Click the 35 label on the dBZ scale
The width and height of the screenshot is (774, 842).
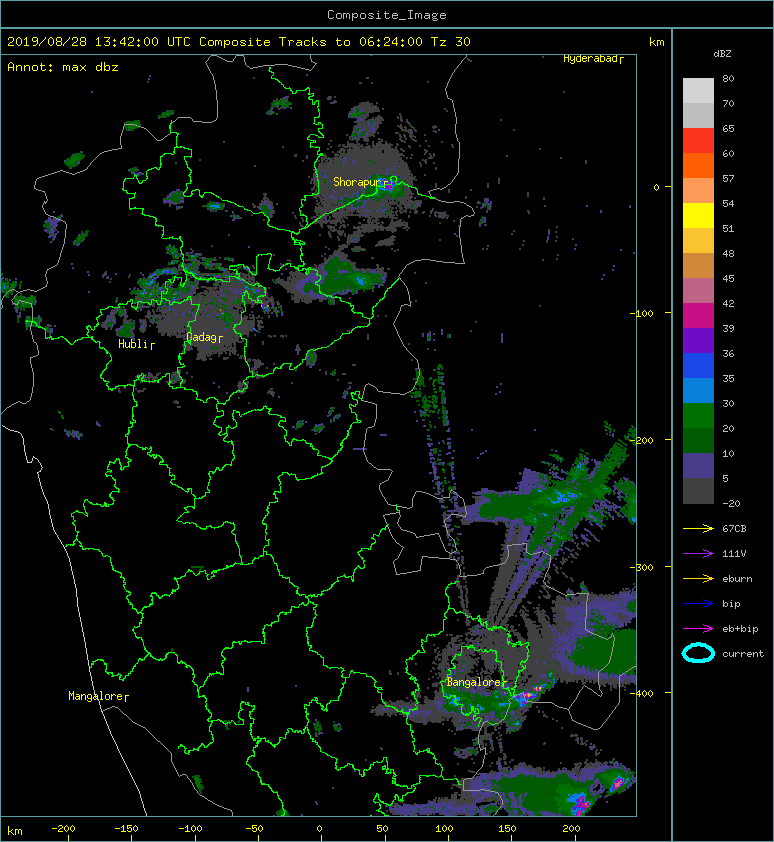(728, 378)
